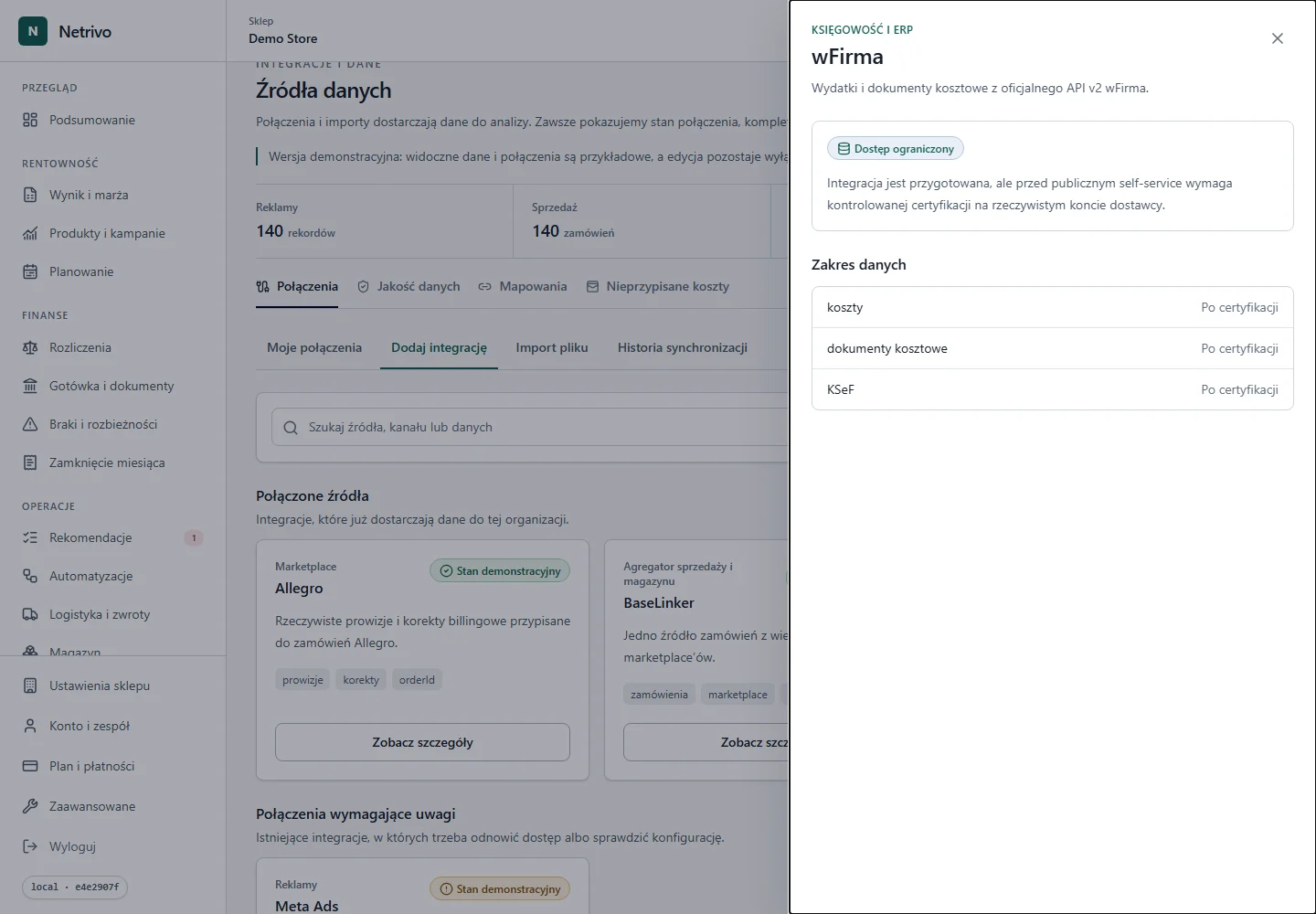
Task: Click the Rekomendacje notification badge
Action: pyautogui.click(x=194, y=537)
